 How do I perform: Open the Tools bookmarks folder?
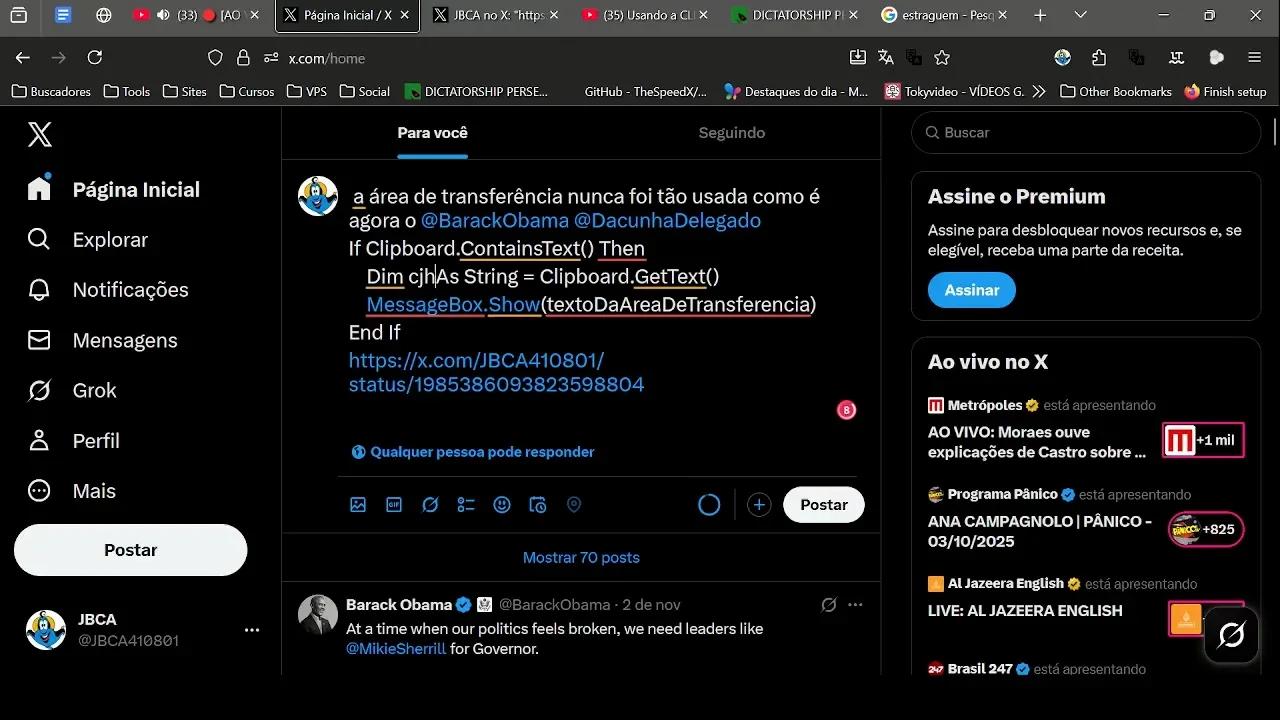127,91
